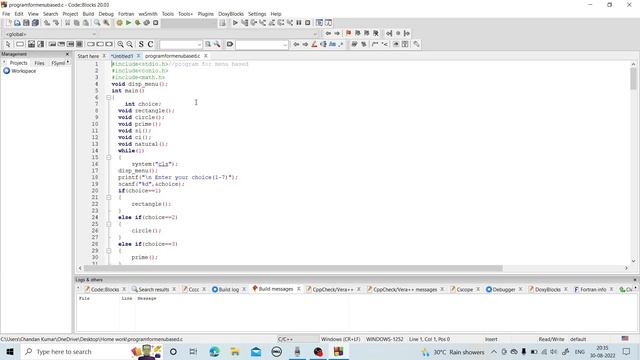
Task: Switch to the *Untitled1 editor tab
Action: coord(122,56)
